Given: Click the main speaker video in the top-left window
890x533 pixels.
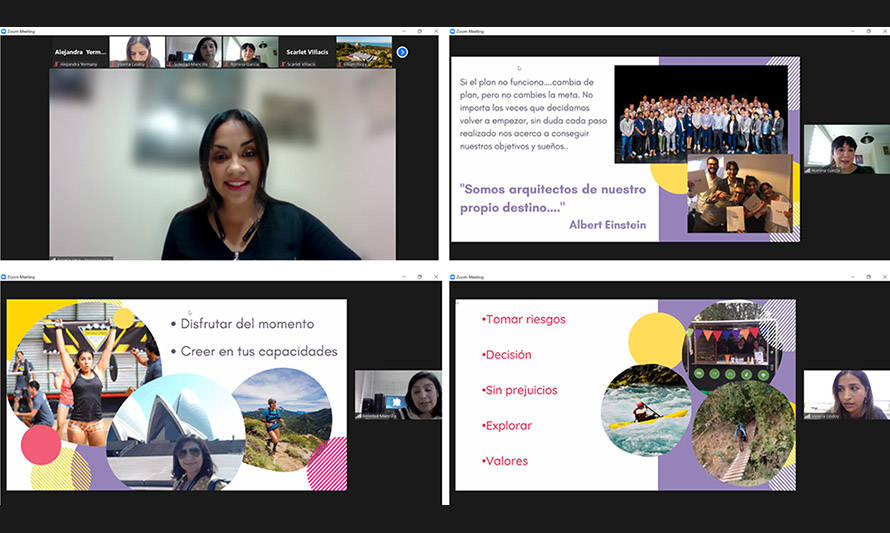Looking at the screenshot, I should 222,164.
